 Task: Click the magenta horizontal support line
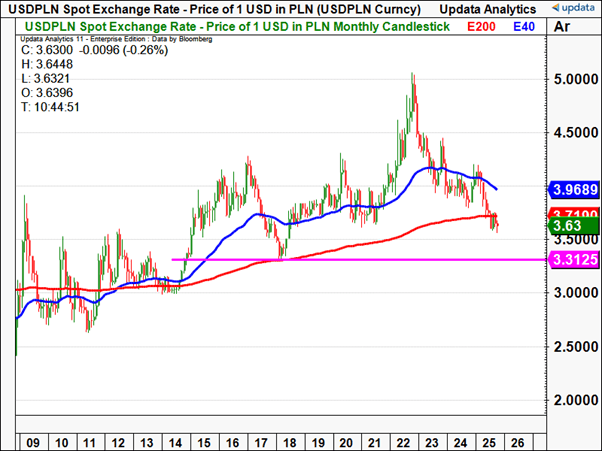(359, 260)
